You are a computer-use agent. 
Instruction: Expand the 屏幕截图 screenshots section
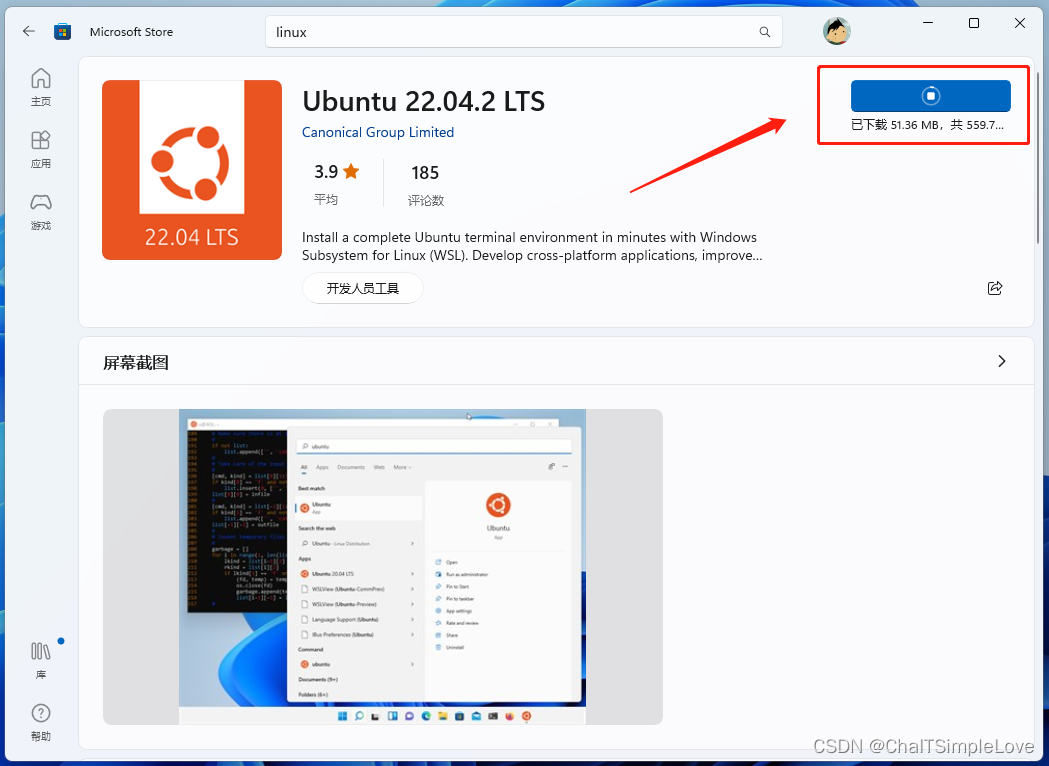click(1001, 361)
